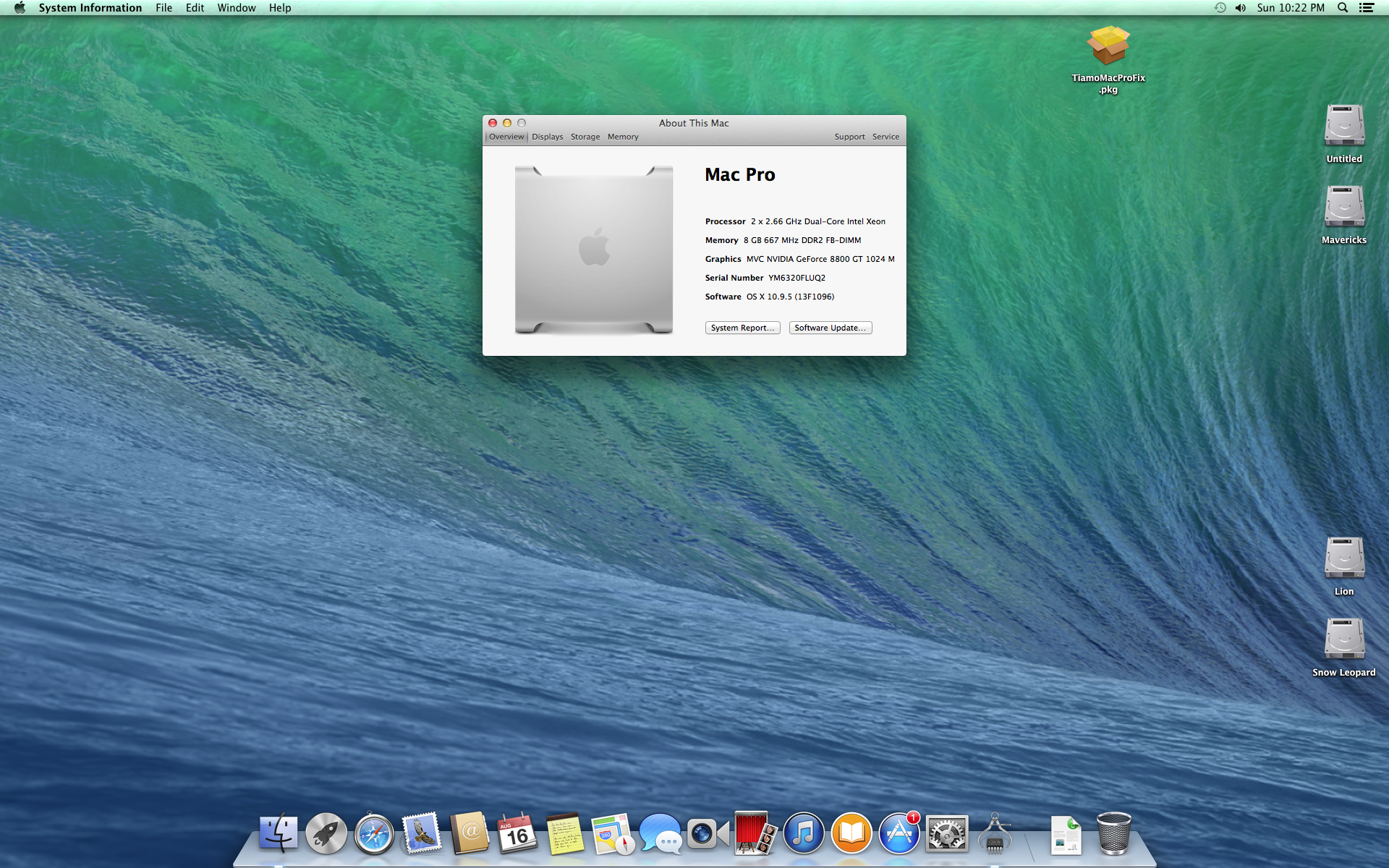
Task: Select the Snow Leopard drive icon
Action: pyautogui.click(x=1344, y=639)
